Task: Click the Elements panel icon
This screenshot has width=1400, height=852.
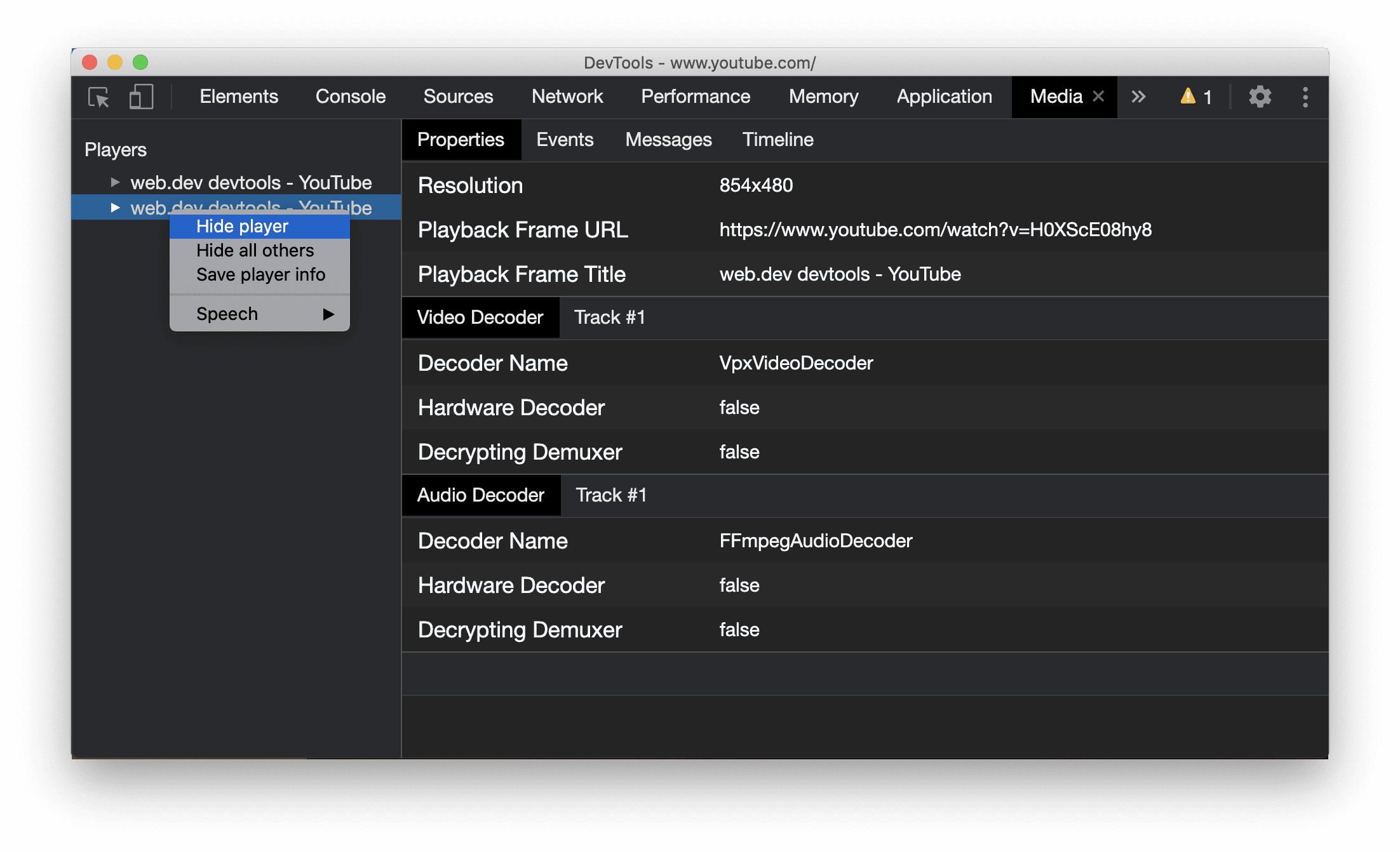Action: [x=237, y=97]
